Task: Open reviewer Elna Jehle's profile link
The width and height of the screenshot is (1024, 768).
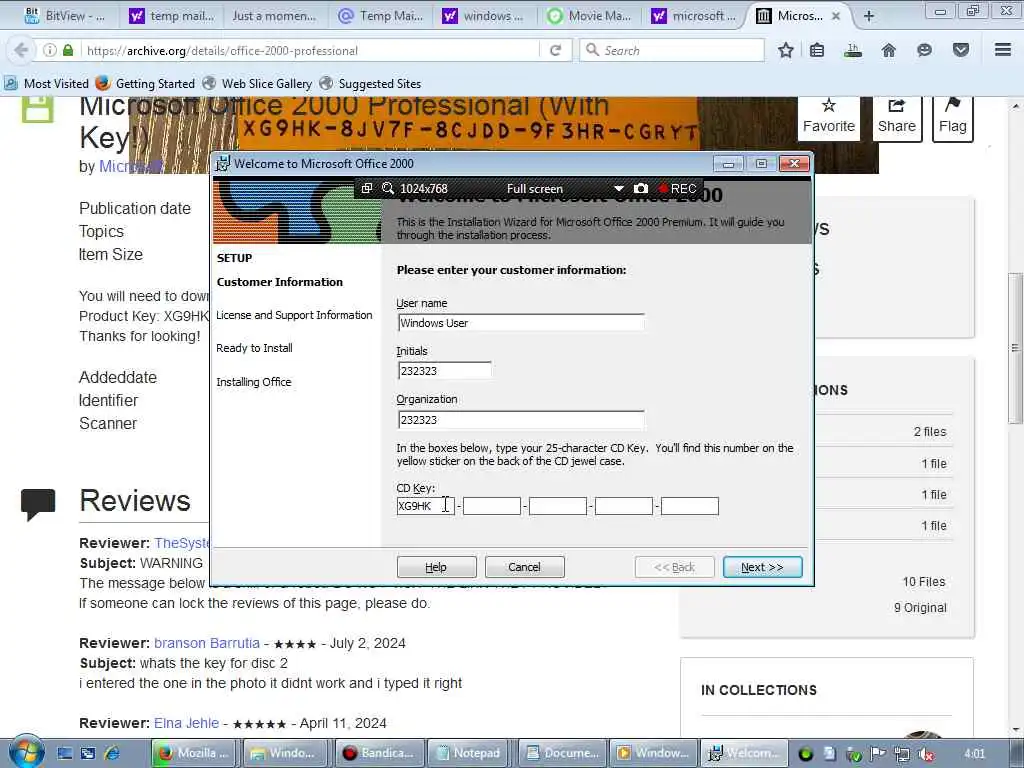Action: 186,723
